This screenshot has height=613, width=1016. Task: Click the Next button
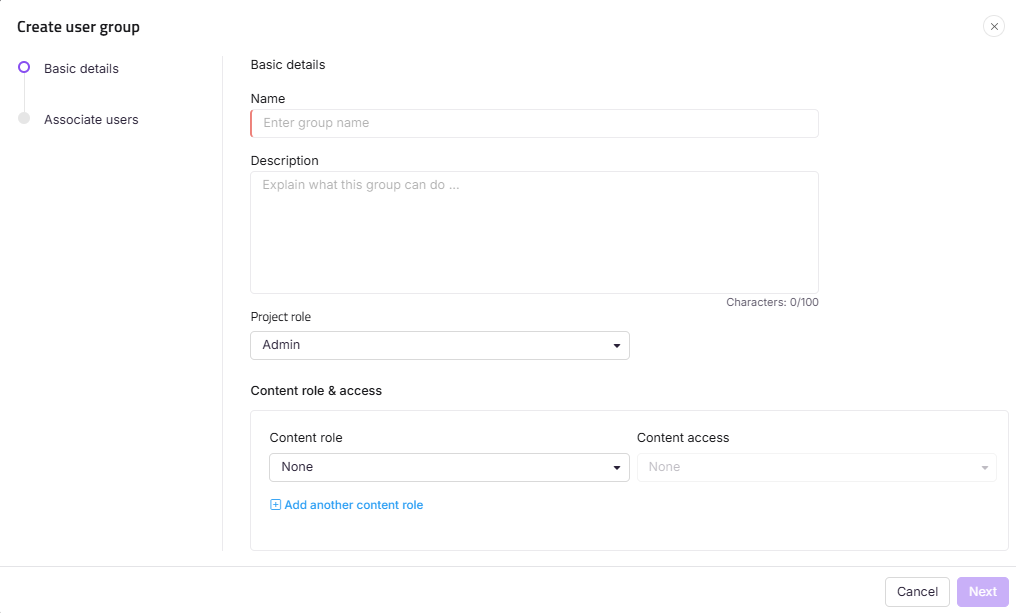(x=981, y=591)
